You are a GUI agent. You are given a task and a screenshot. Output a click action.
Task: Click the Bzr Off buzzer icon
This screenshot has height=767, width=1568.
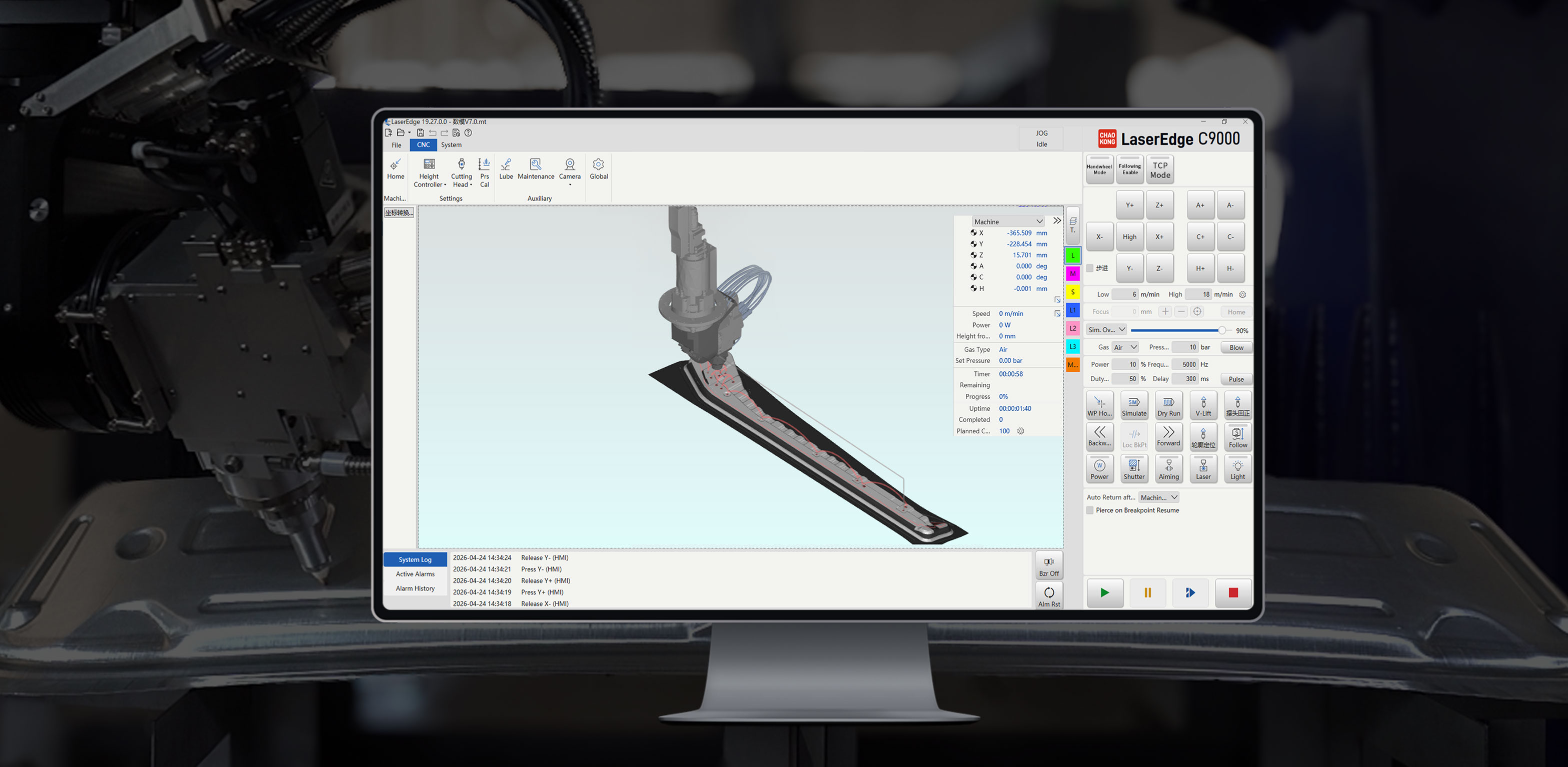point(1049,562)
